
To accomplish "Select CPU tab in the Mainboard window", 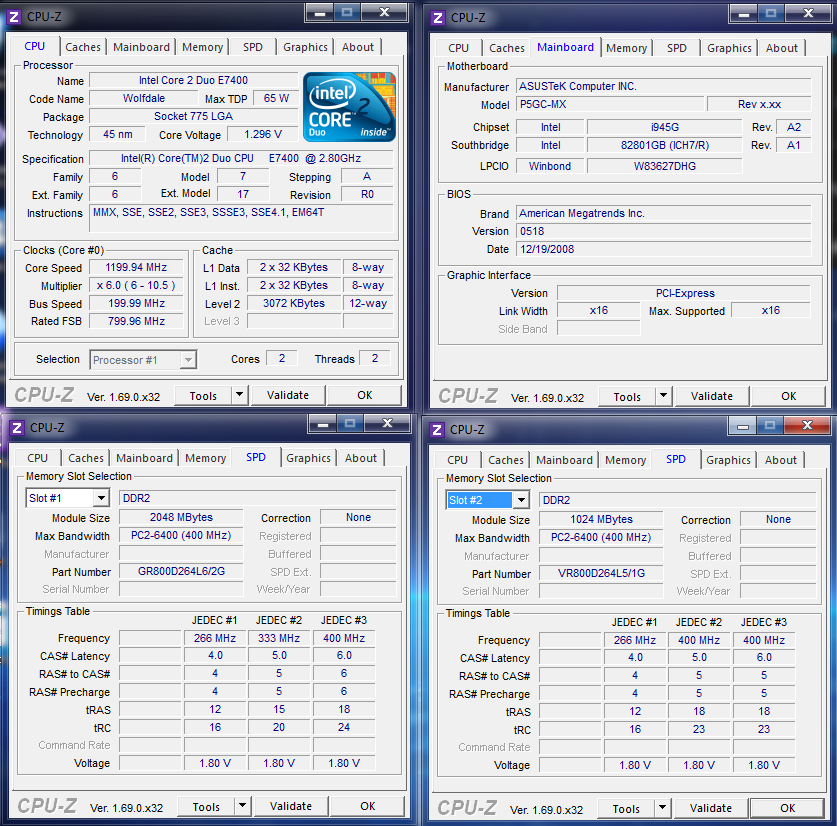I will 458,48.
